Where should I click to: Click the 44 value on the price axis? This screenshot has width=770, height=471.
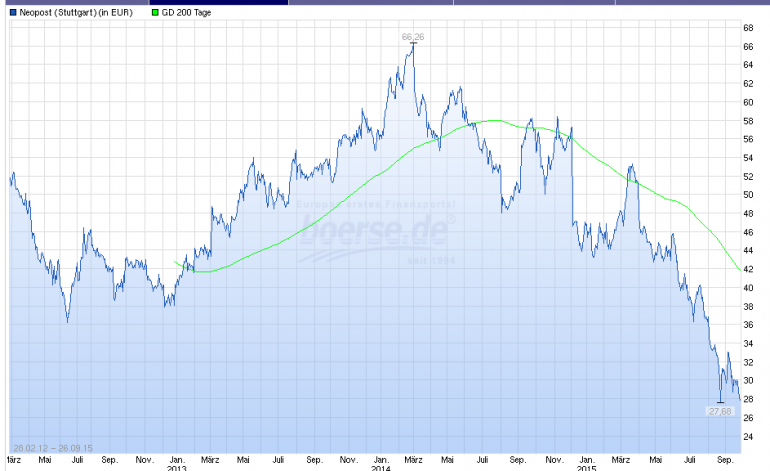748,250
